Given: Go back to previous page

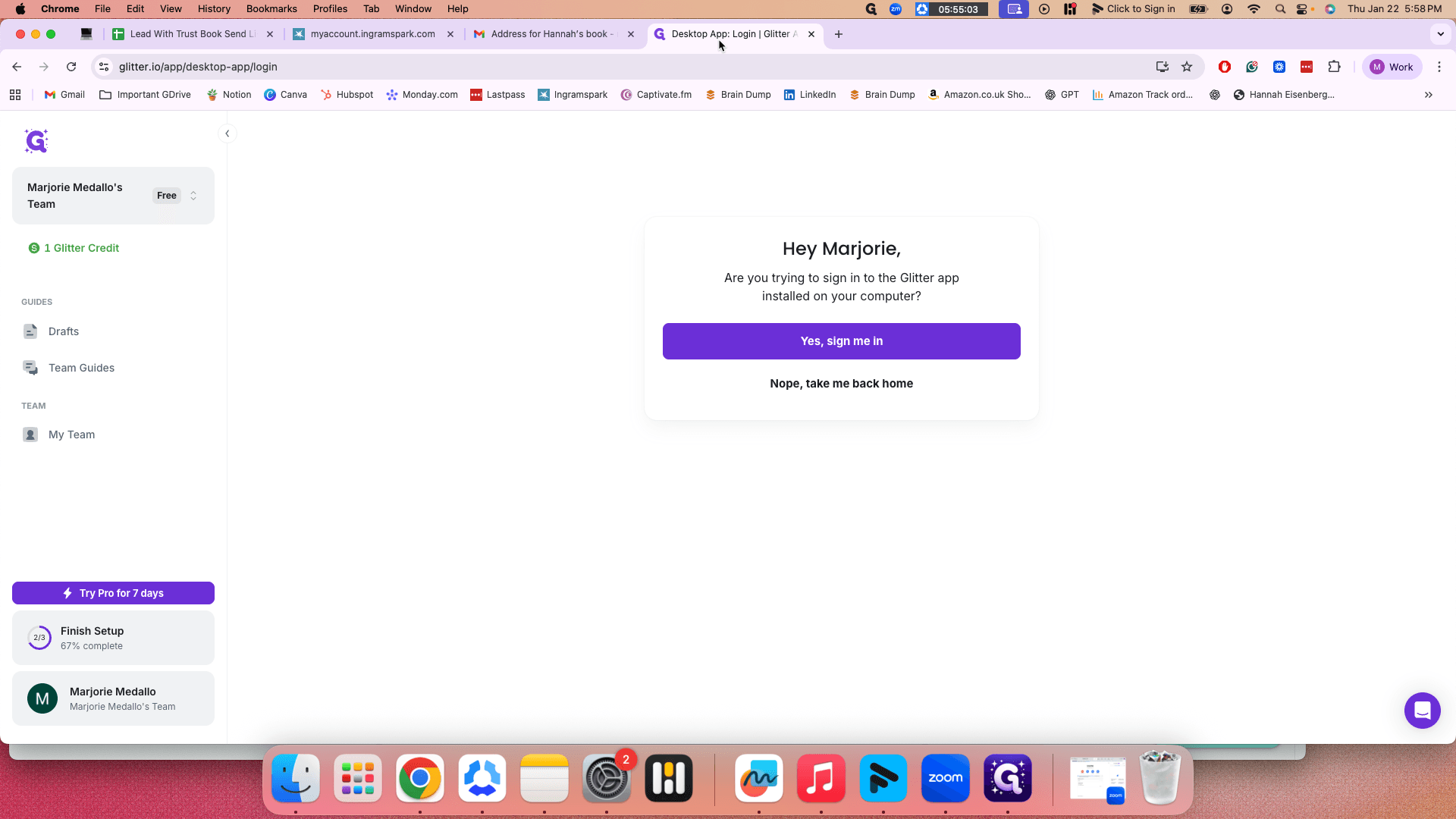Looking at the screenshot, I should point(17,67).
